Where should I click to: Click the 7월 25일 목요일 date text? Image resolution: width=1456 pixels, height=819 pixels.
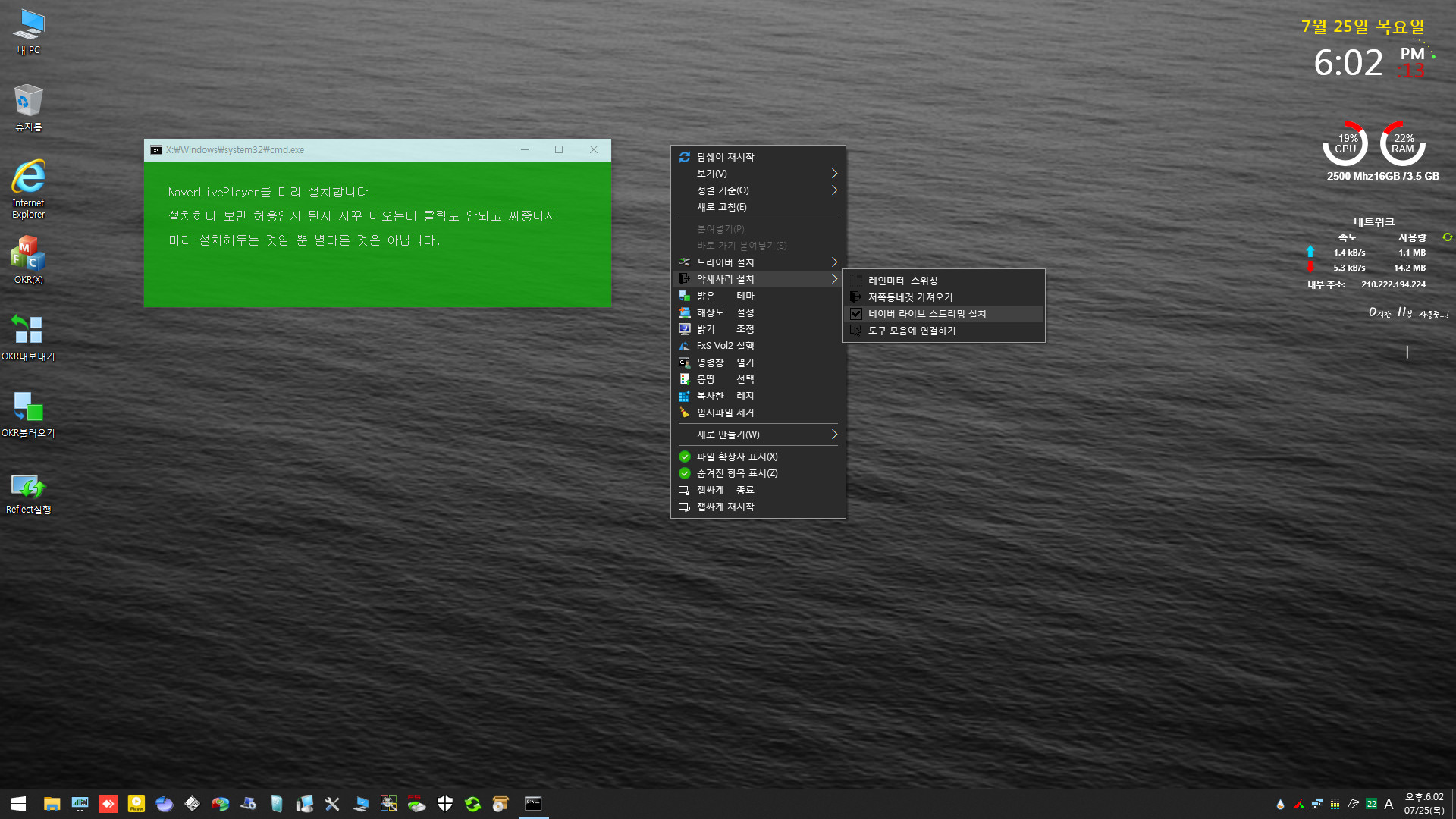tap(1363, 27)
